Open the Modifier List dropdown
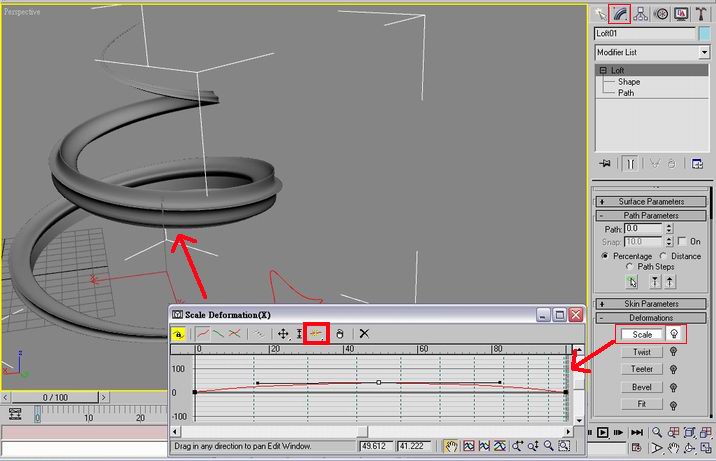 (650, 52)
